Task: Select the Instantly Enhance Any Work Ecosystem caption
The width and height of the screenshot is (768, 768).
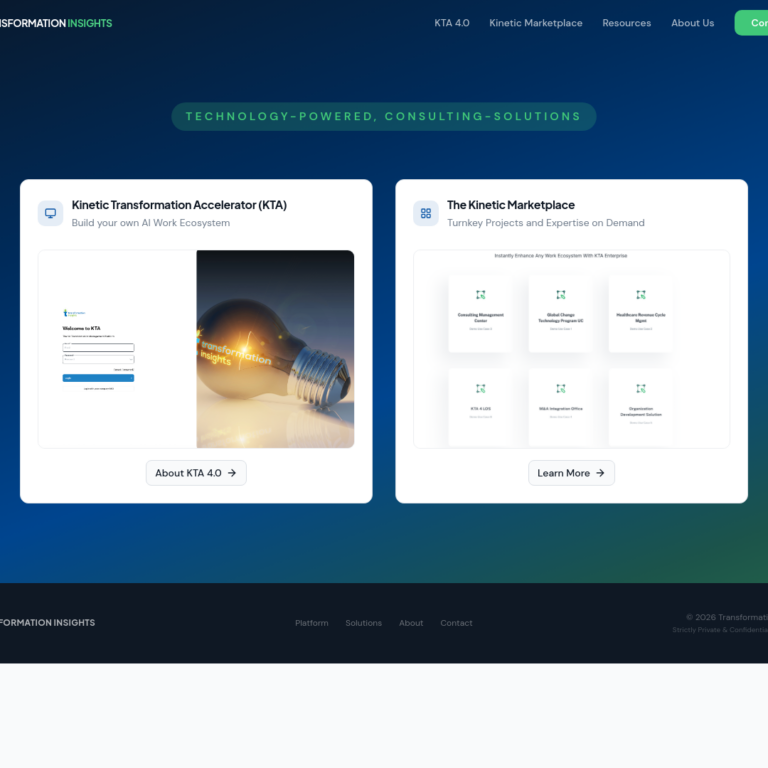Action: [561, 256]
